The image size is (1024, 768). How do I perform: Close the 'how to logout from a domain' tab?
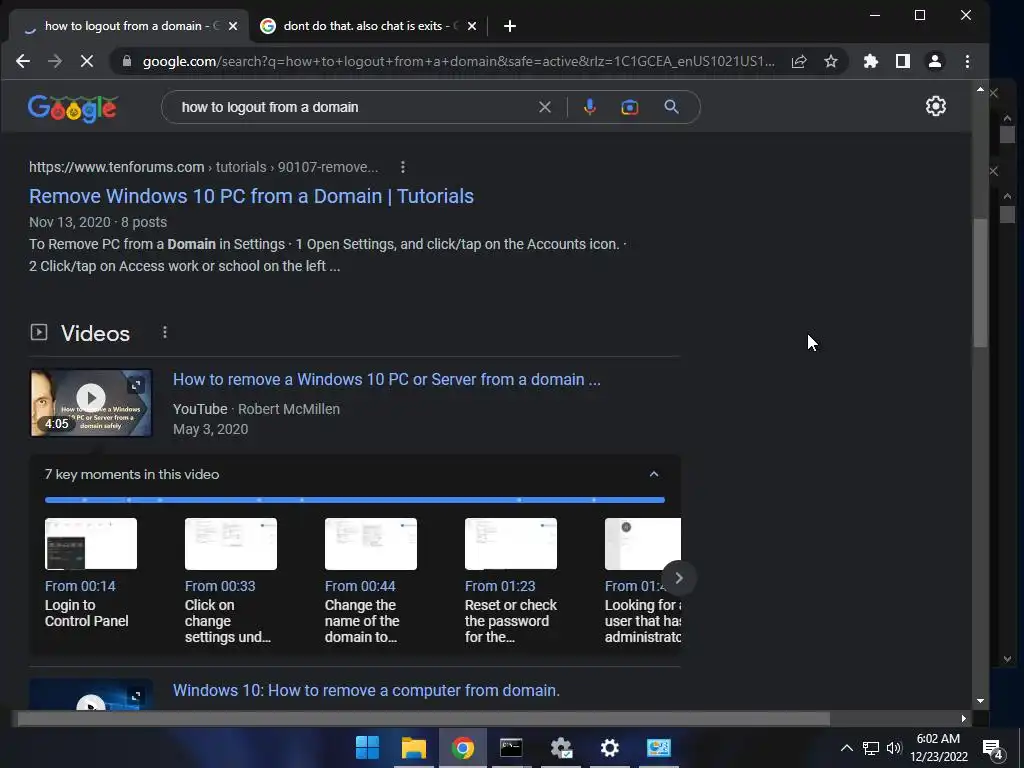click(x=233, y=26)
